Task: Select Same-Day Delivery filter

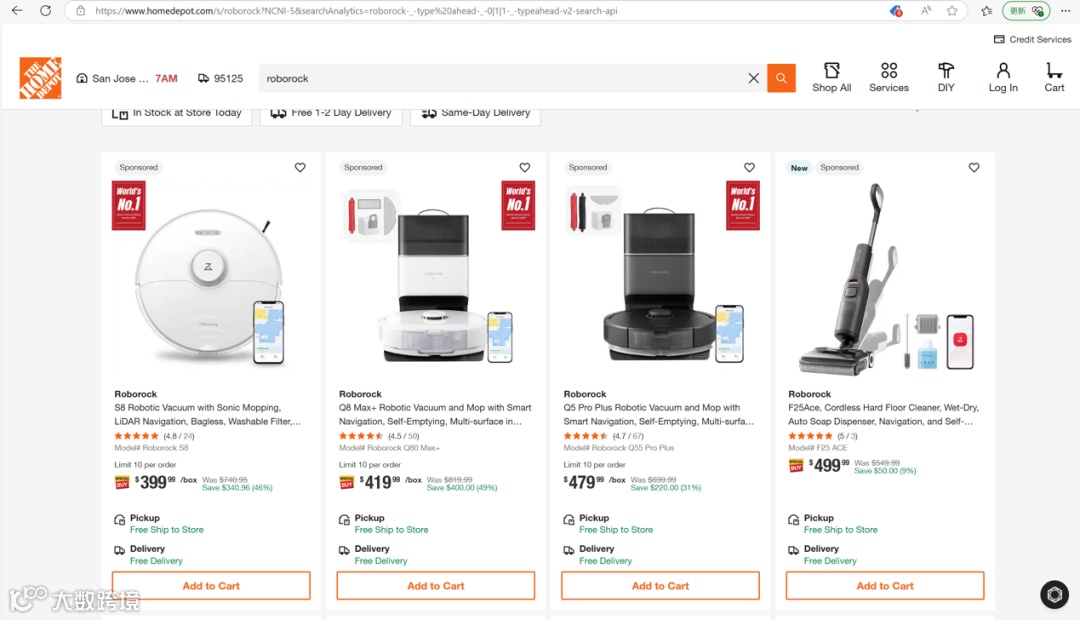Action: 476,113
